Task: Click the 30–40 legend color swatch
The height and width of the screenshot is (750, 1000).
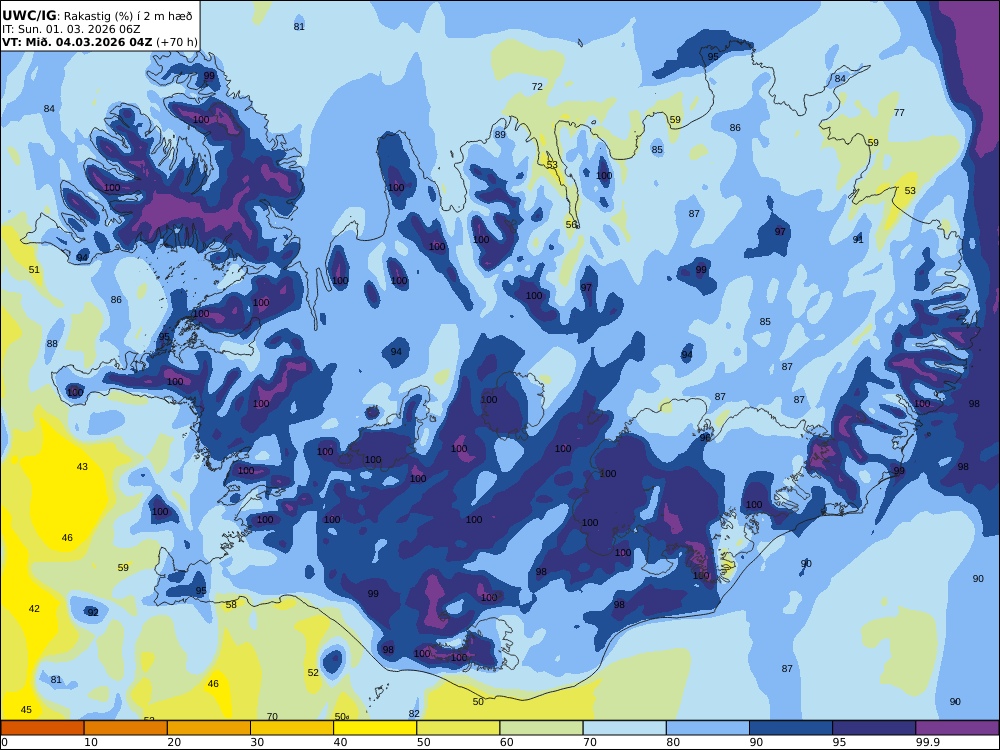Action: tap(292, 728)
